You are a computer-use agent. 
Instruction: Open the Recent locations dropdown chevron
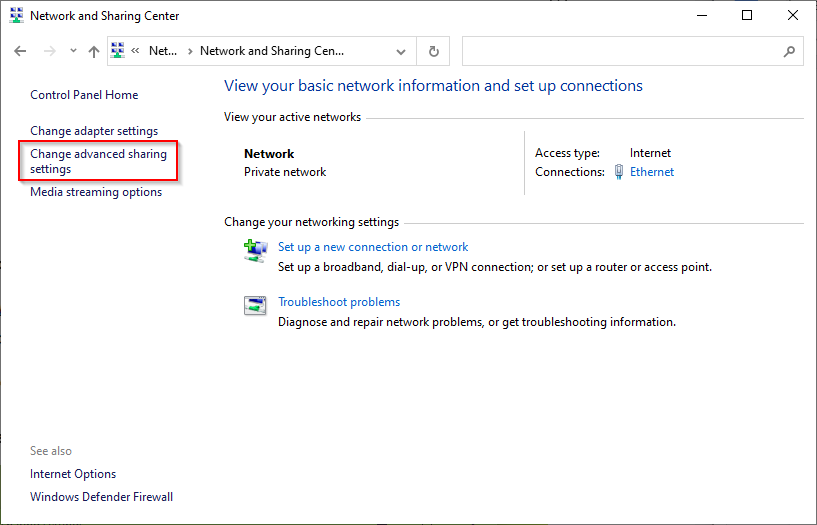pos(73,51)
